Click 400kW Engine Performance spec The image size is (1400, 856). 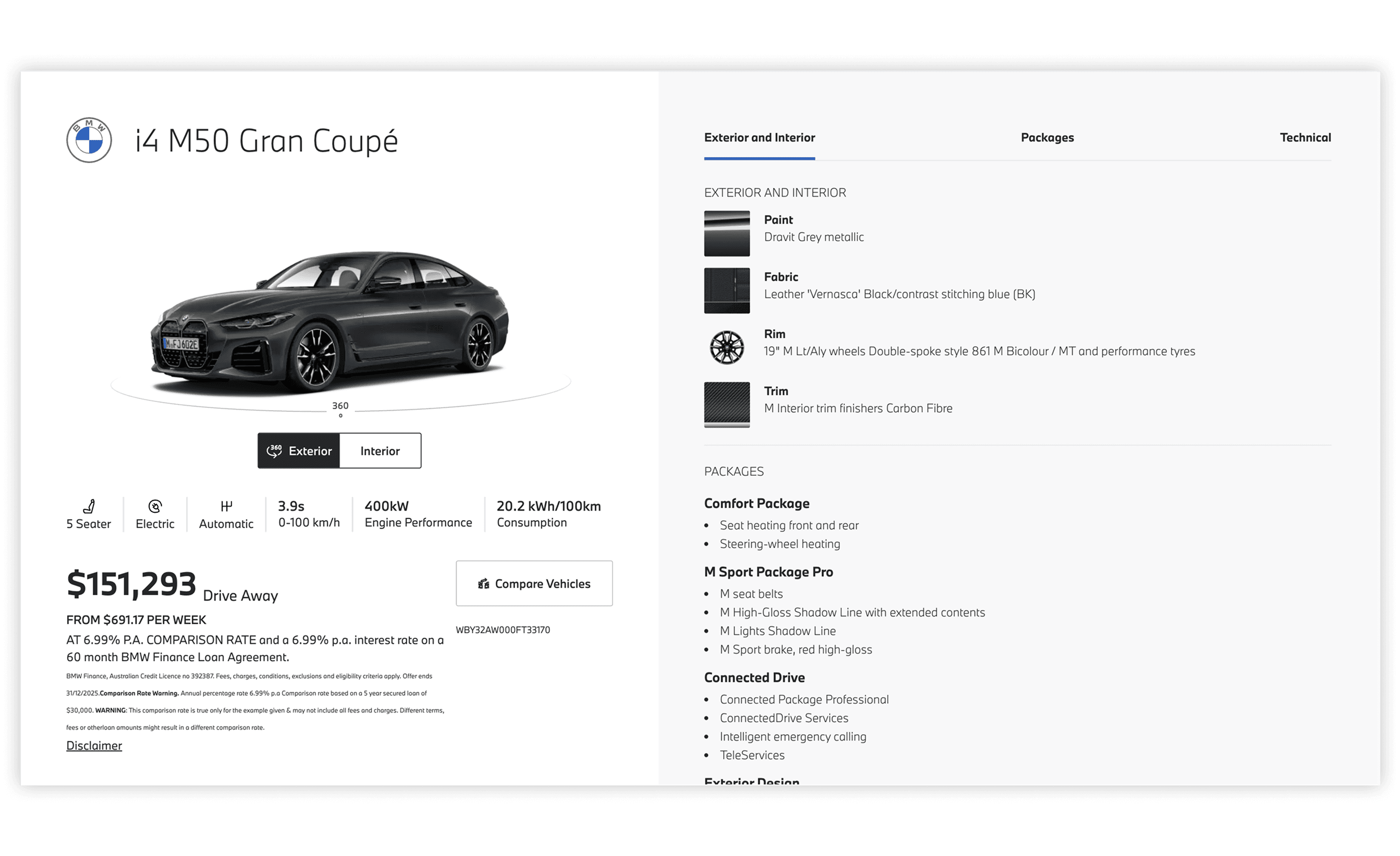click(x=418, y=514)
